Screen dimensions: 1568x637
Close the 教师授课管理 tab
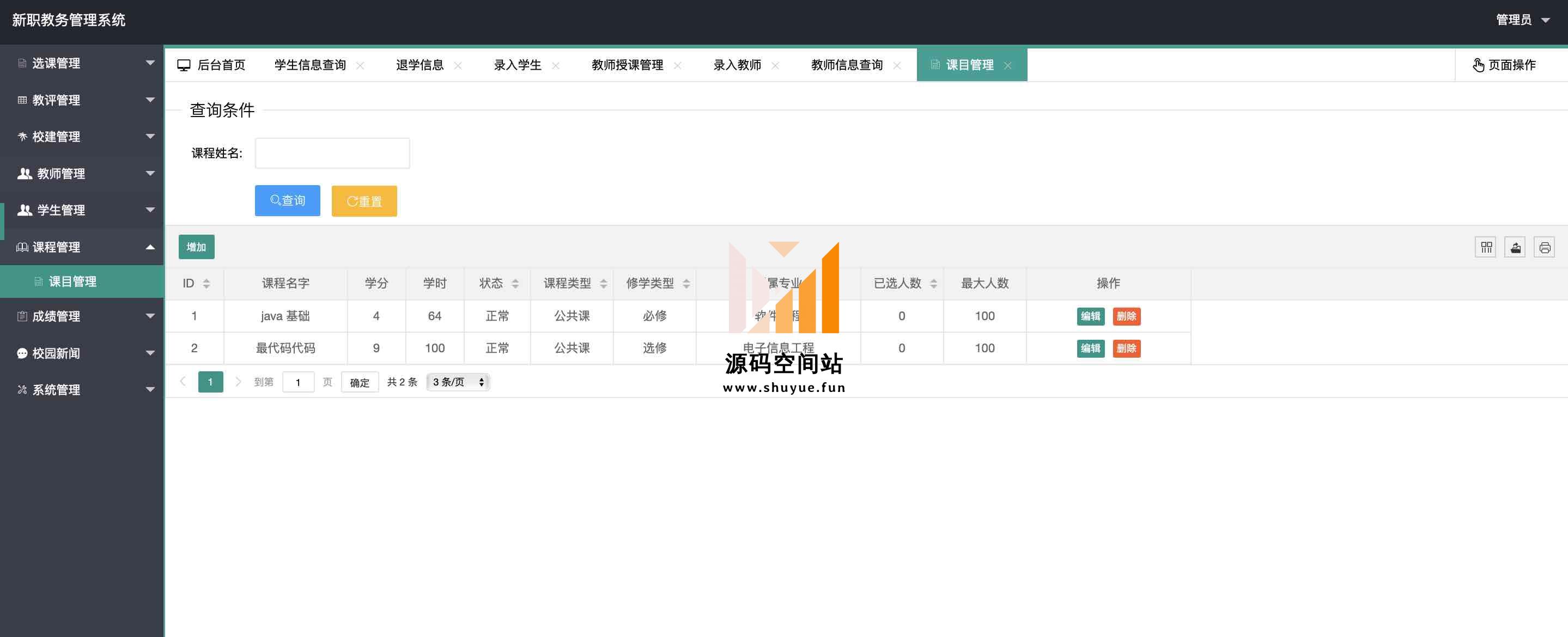click(677, 66)
